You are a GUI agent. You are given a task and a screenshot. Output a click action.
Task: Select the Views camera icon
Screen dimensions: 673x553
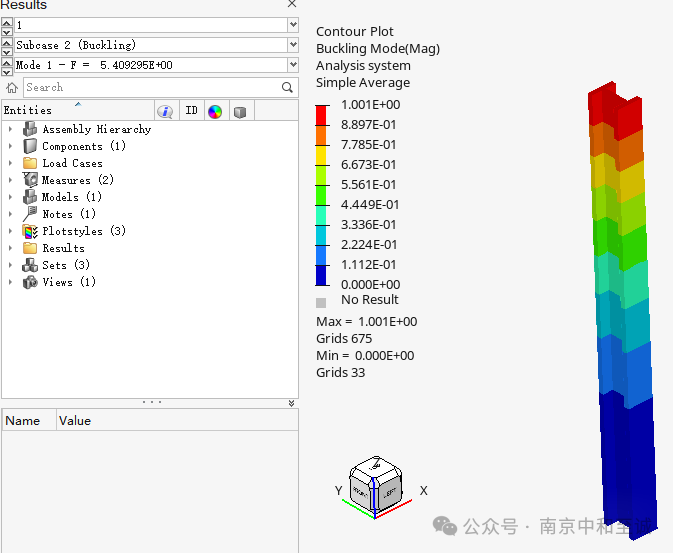[30, 282]
